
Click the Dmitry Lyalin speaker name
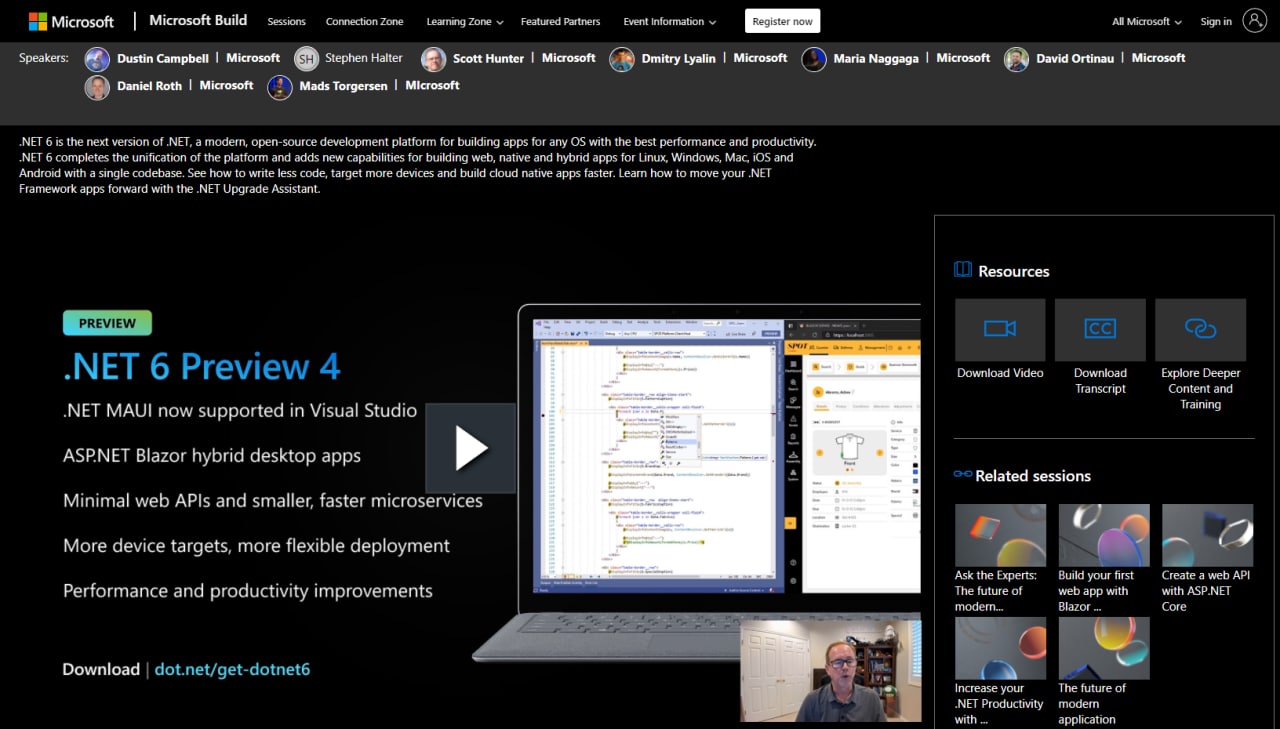point(679,59)
